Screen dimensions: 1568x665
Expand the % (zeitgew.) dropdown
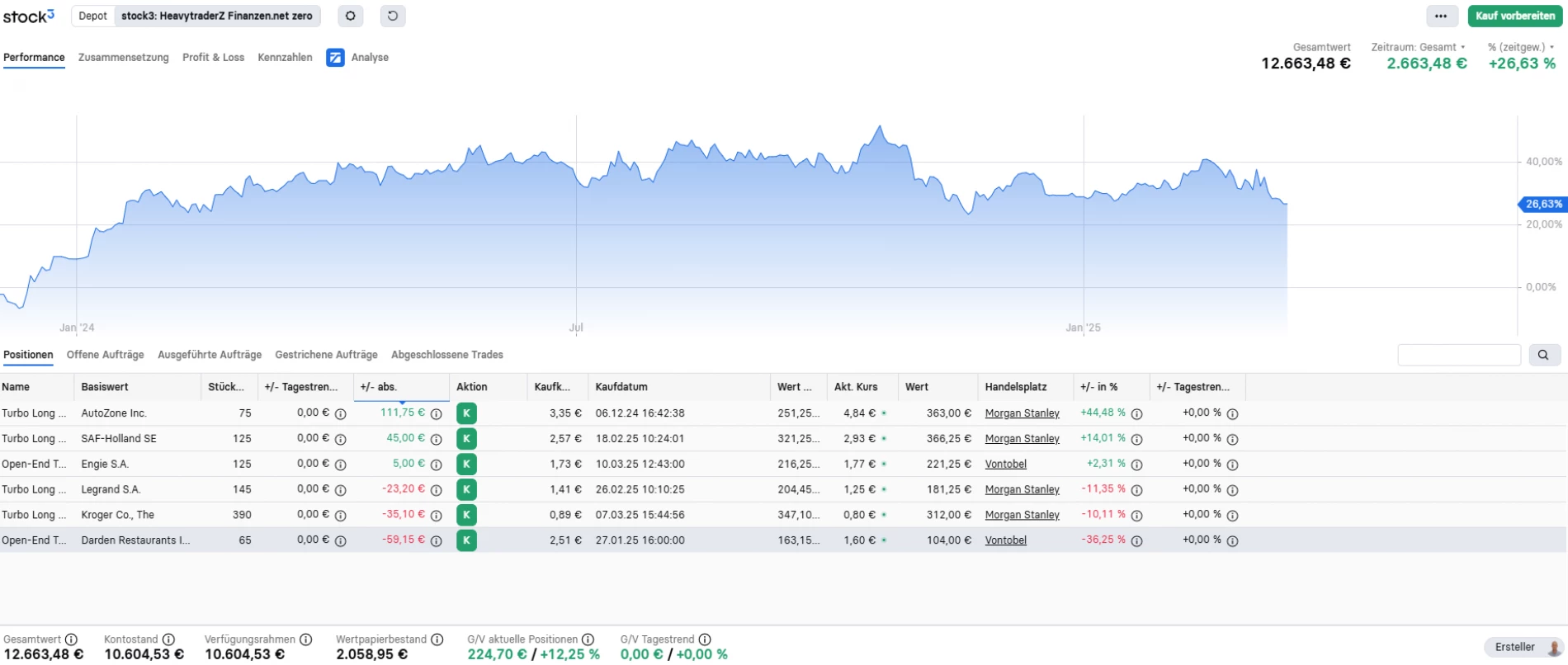tap(1521, 47)
